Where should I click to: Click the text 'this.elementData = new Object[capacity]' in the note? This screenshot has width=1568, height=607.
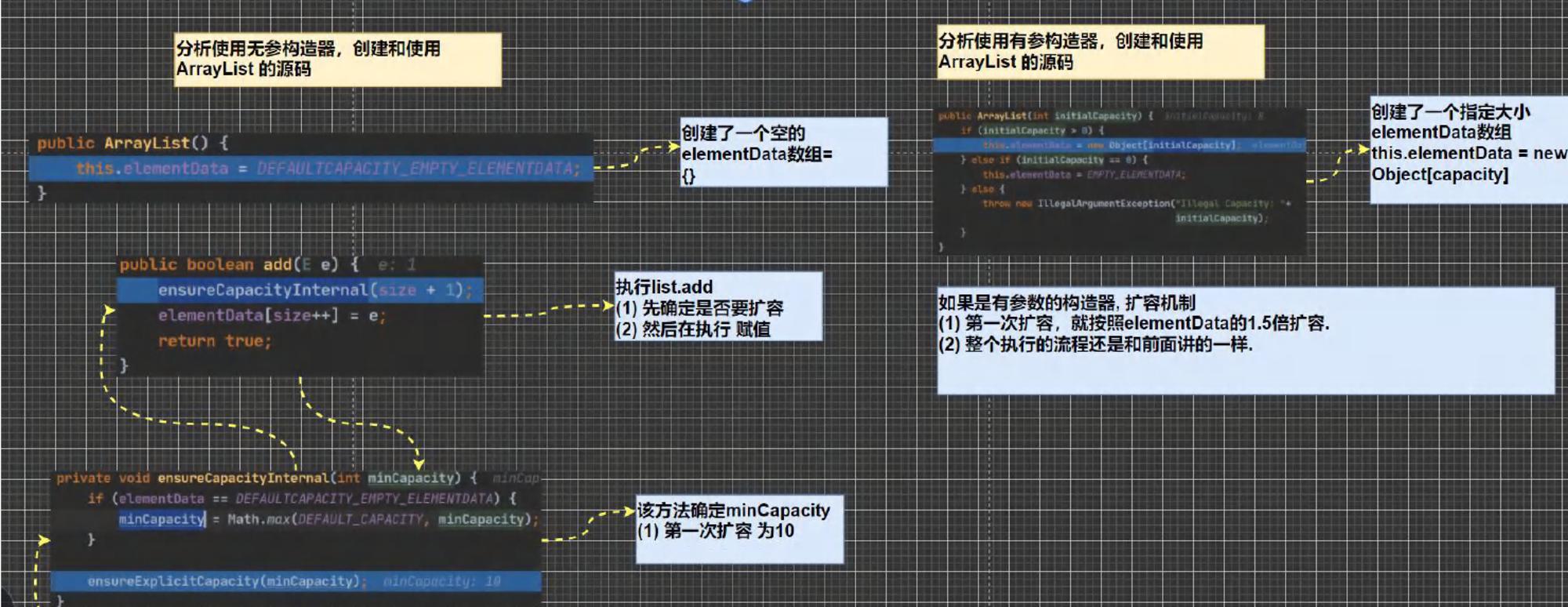click(1468, 164)
